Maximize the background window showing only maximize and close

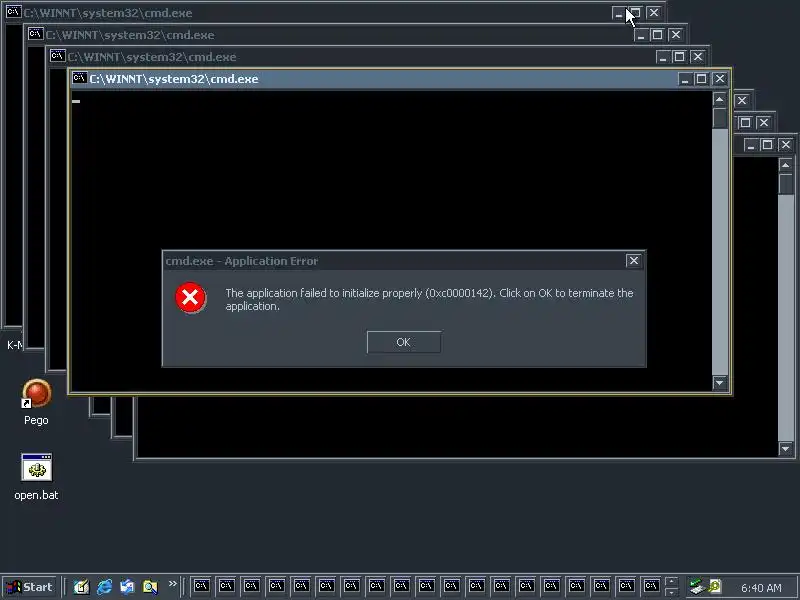745,122
